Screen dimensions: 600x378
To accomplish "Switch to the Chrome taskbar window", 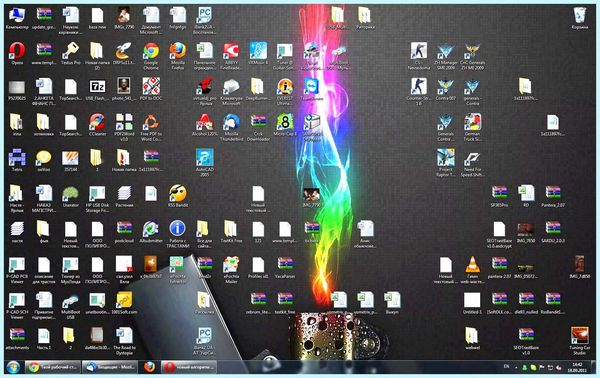I will 53,367.
